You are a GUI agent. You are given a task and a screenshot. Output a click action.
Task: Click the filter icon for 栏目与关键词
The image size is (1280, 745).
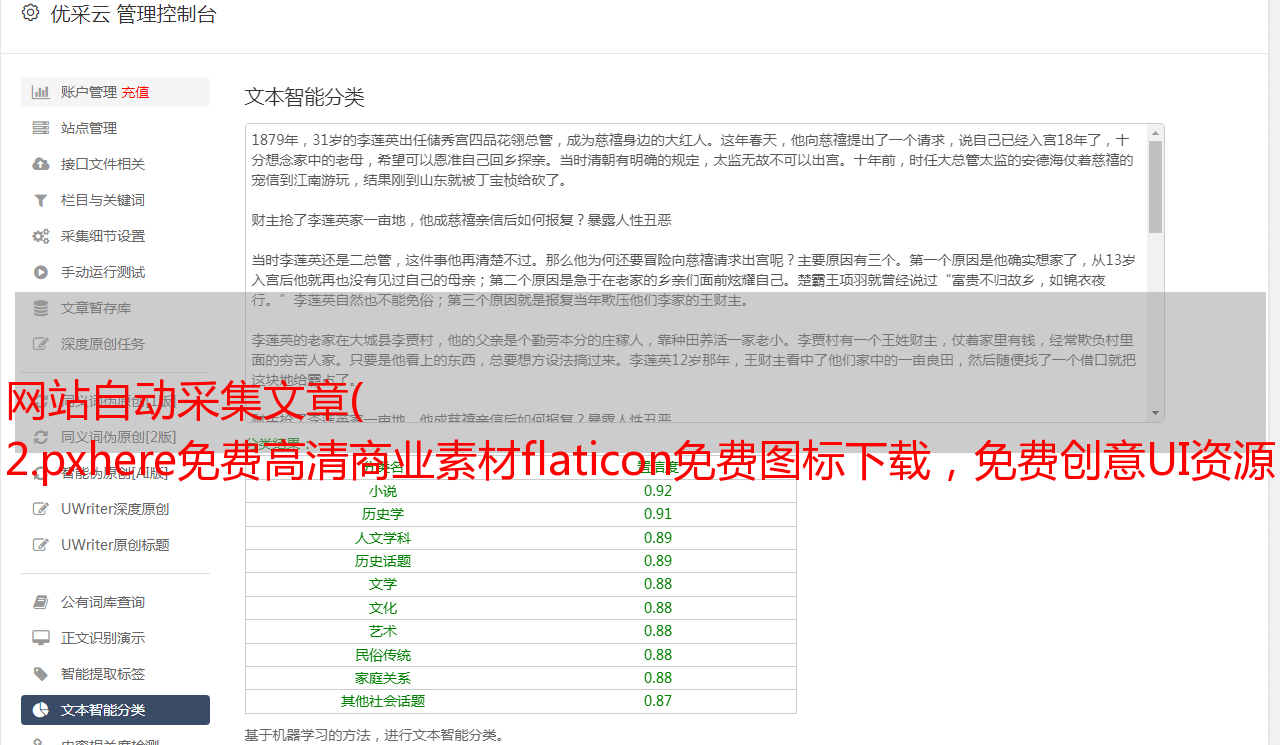click(x=41, y=200)
